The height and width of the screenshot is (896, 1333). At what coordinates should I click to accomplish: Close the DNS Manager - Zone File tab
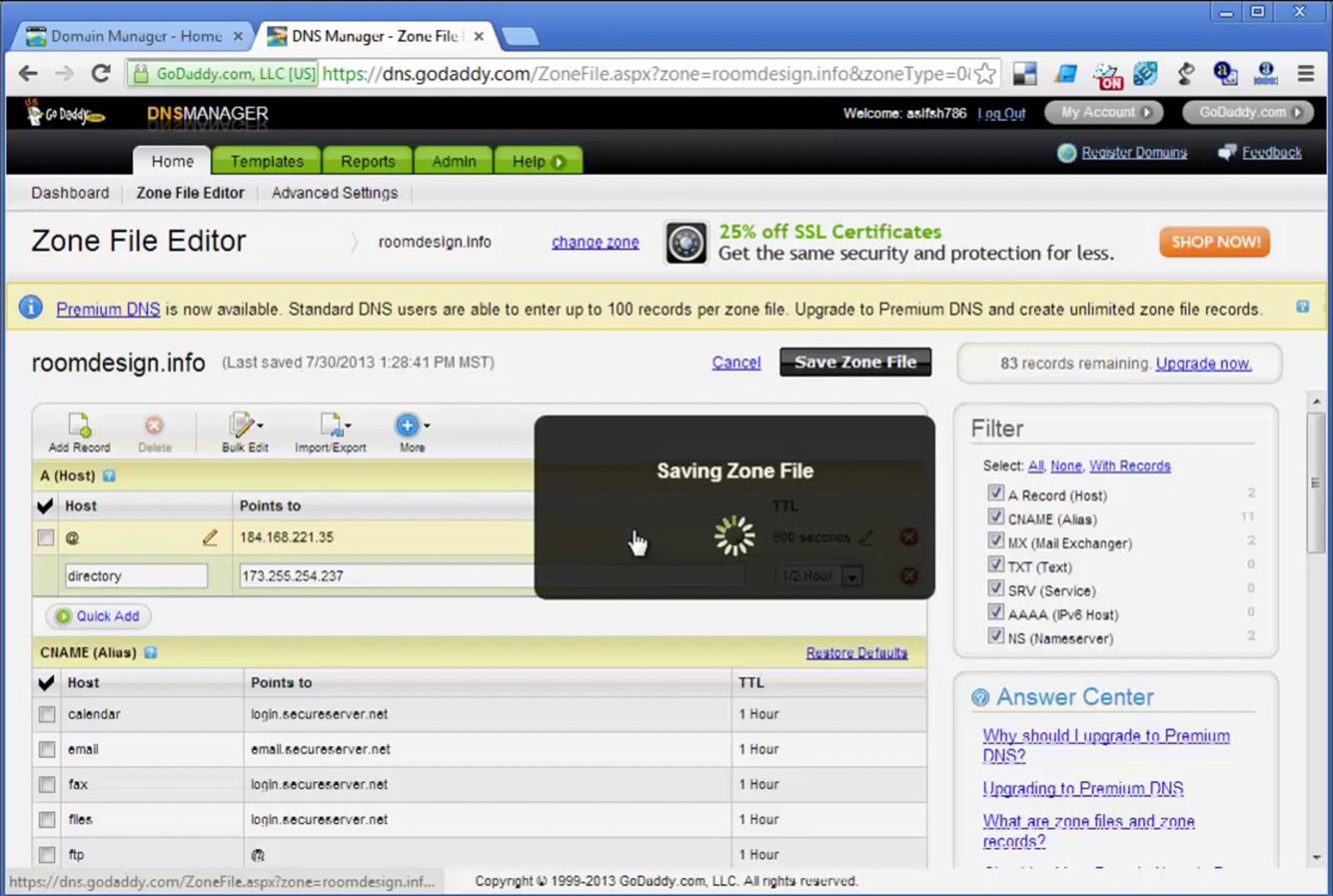[x=479, y=36]
